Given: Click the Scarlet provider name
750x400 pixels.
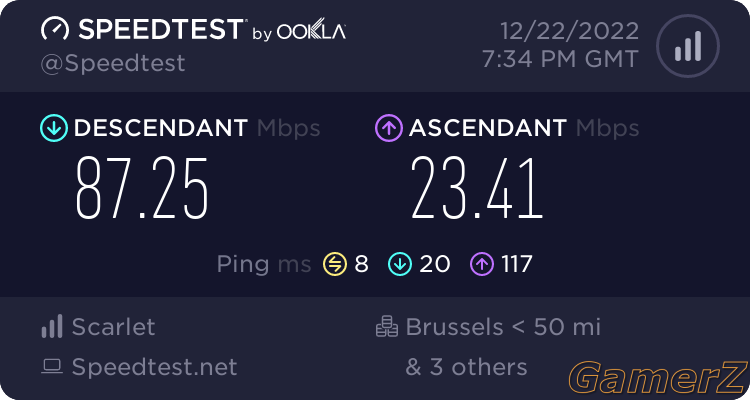Looking at the screenshot, I should click(113, 327).
